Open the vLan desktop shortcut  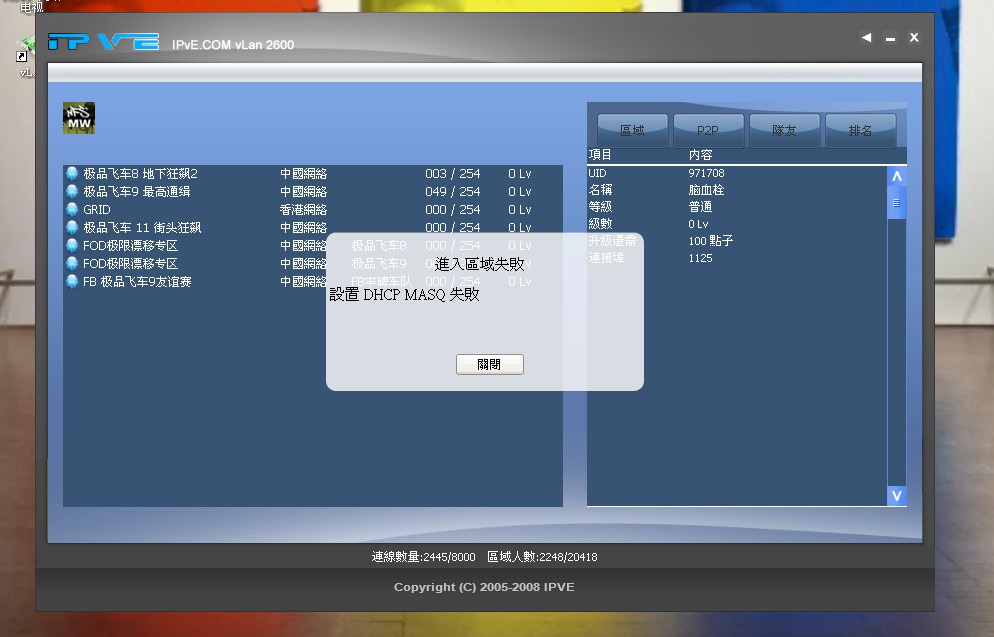(x=27, y=44)
